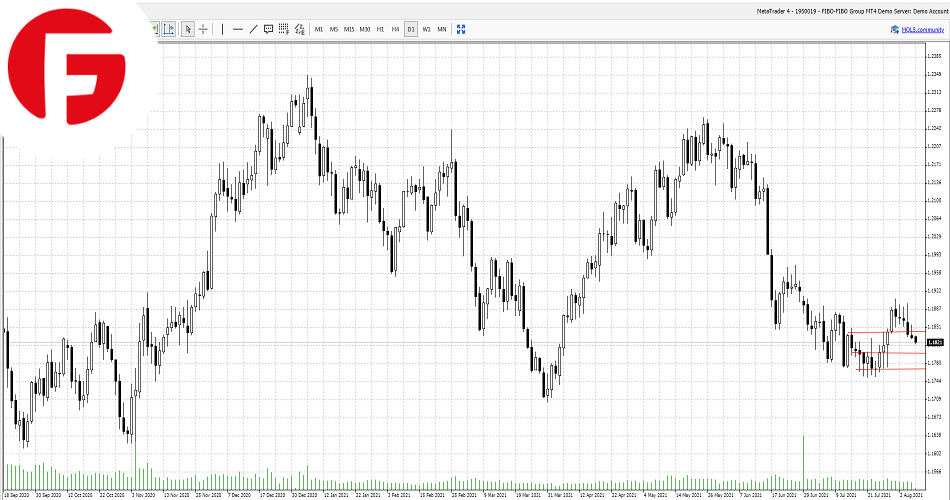Switch chart to M1 timeframe

319,29
